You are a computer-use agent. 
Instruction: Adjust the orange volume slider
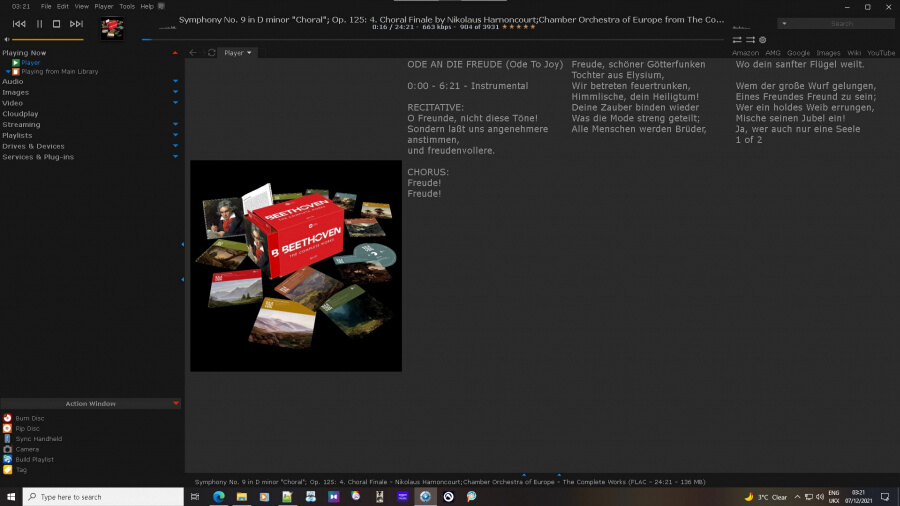coord(48,40)
